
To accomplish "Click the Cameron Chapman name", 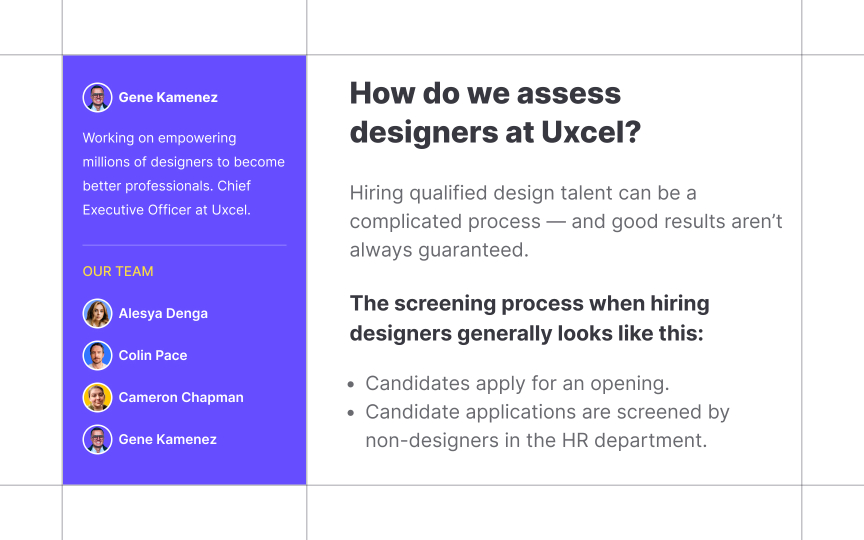I will coord(181,397).
